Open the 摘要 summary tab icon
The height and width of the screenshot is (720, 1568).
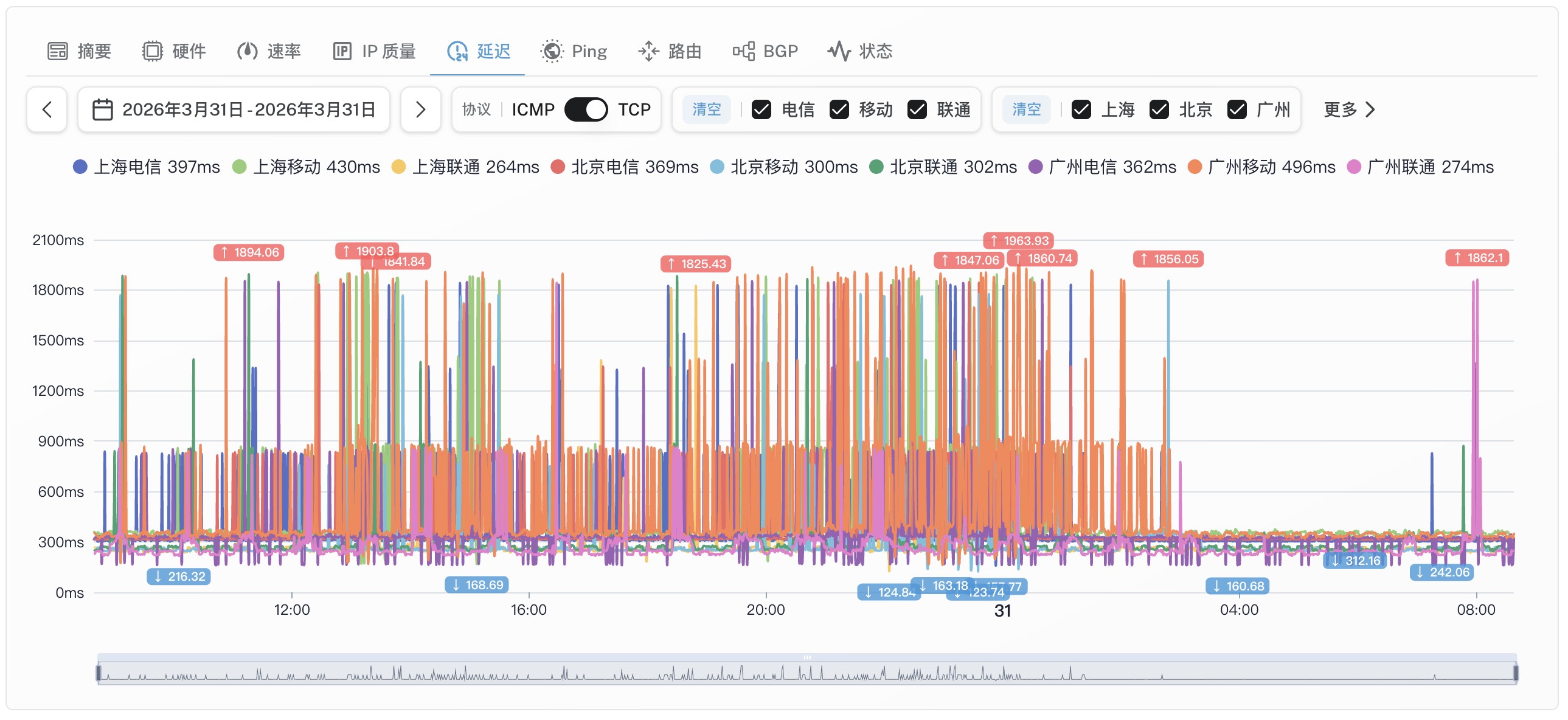pos(58,51)
